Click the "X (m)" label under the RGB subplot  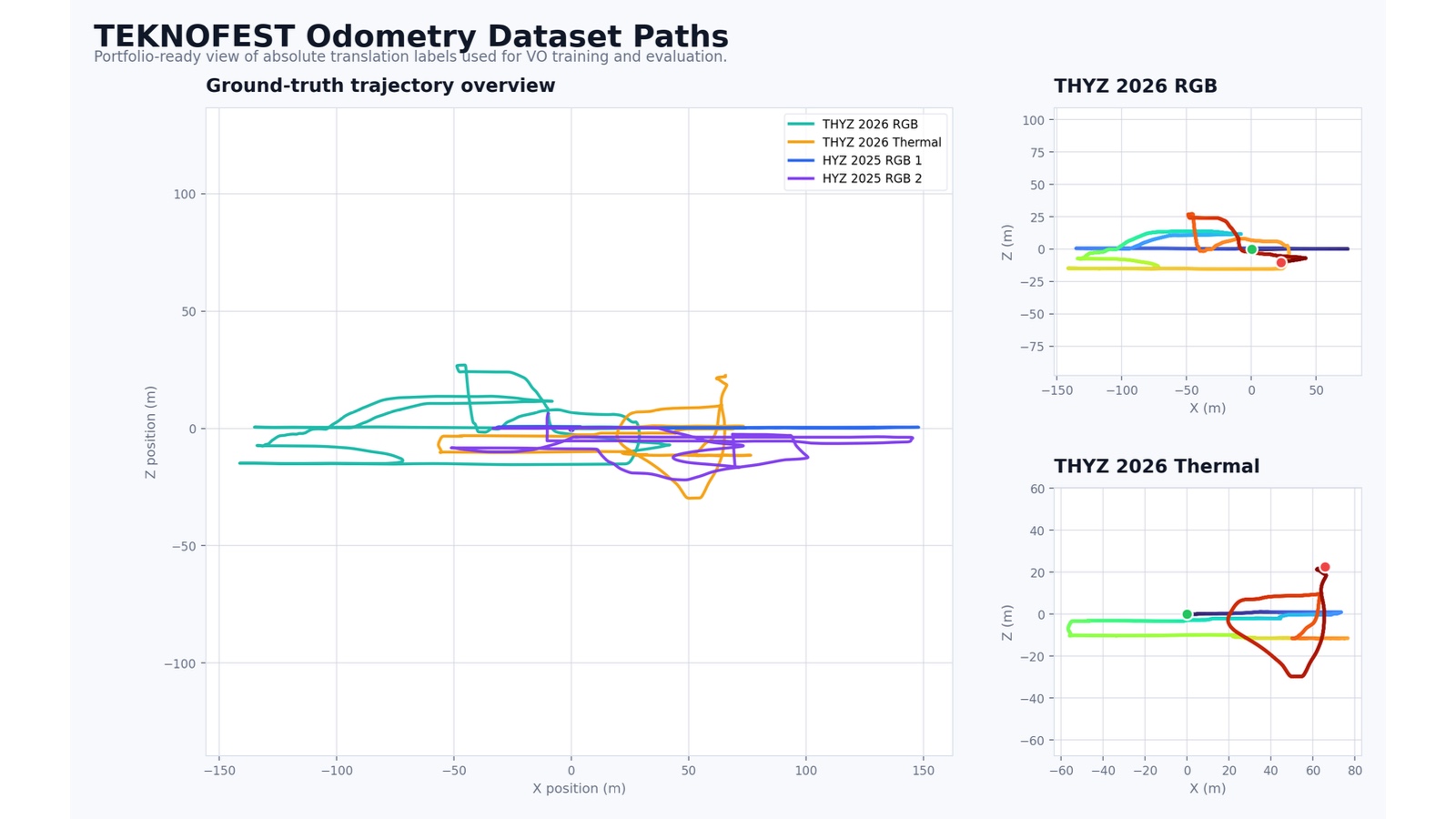click(1208, 408)
